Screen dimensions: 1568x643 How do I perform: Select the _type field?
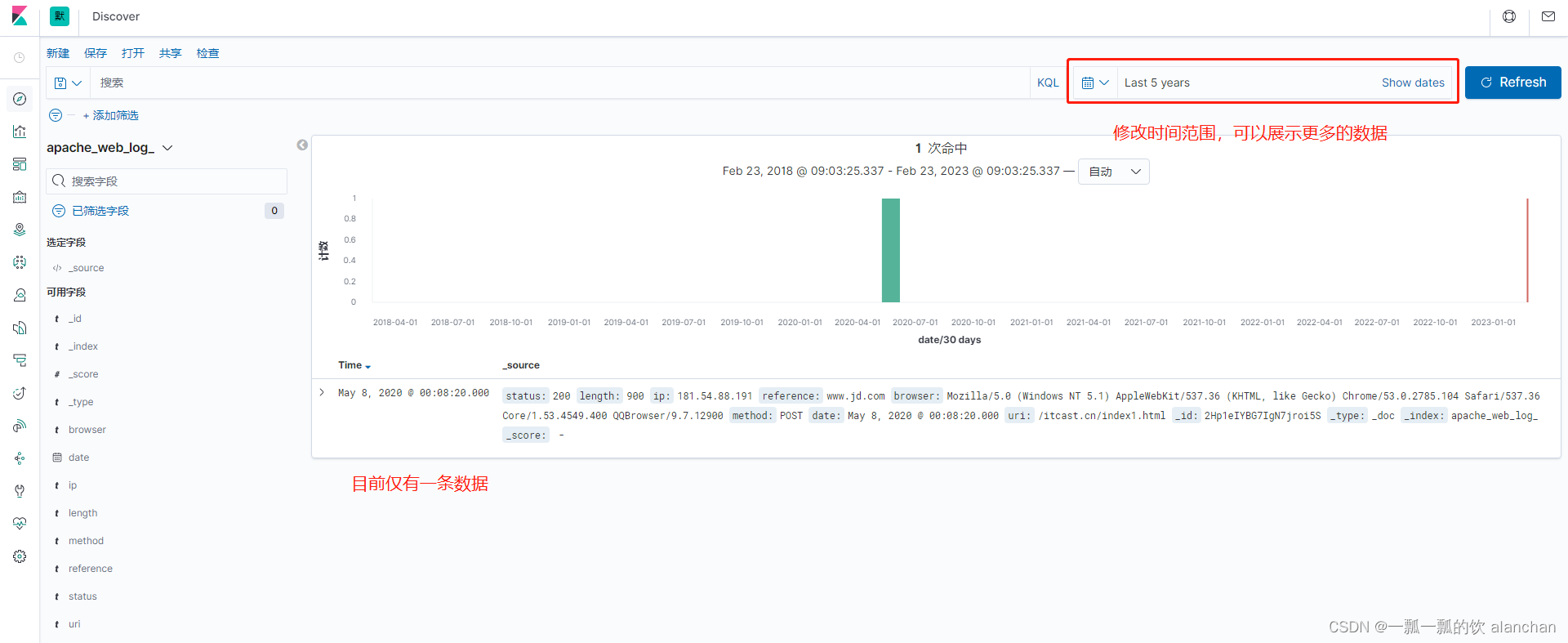(81, 402)
